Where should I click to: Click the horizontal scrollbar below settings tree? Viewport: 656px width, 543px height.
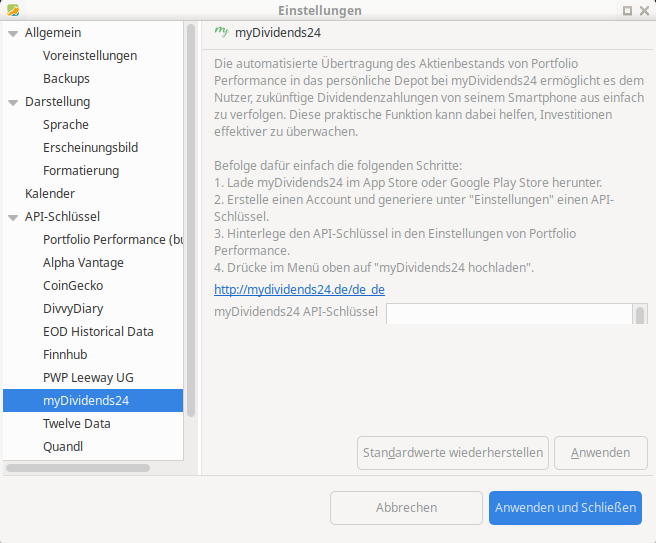point(78,468)
